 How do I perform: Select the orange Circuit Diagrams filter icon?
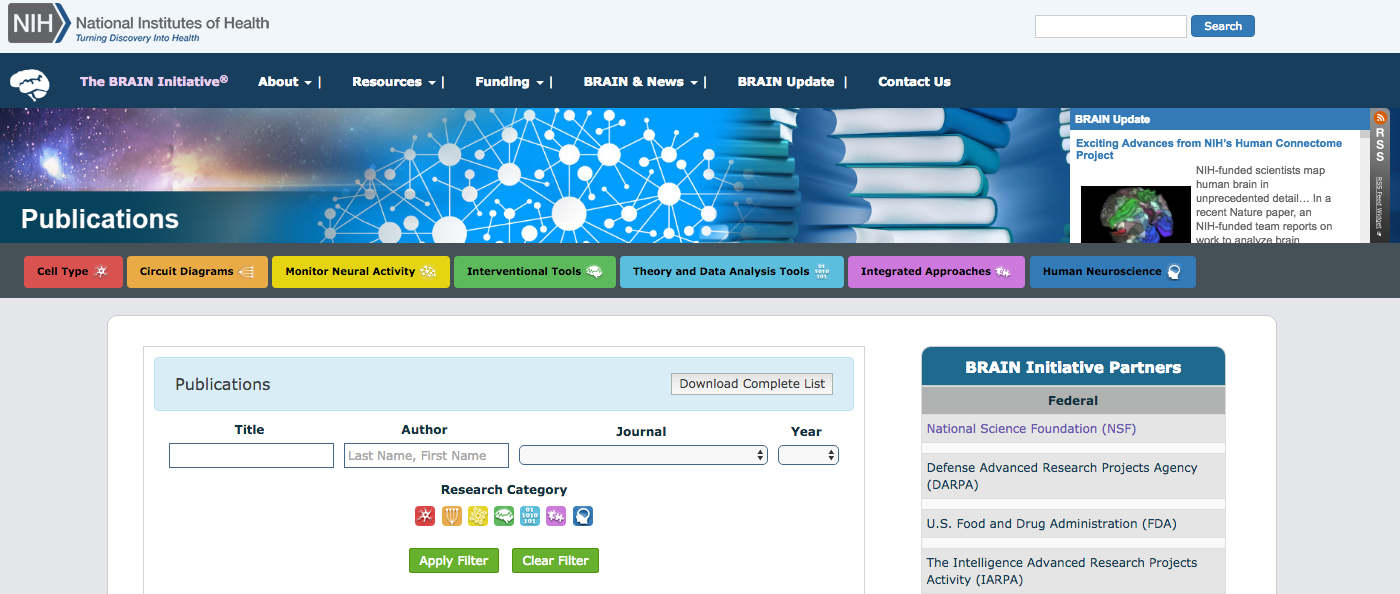pos(451,516)
